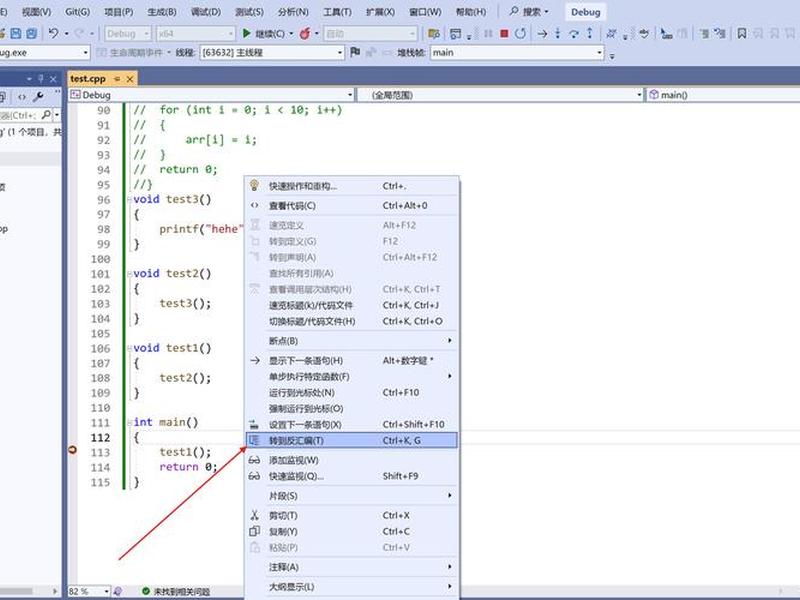Close the test.cpp tab with its X
The height and width of the screenshot is (600, 800).
[130, 79]
